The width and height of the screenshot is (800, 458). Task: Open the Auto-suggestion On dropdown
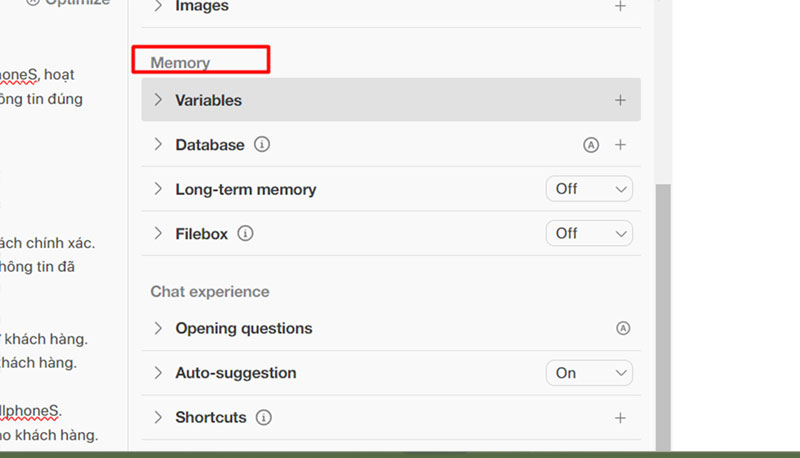[x=589, y=373]
